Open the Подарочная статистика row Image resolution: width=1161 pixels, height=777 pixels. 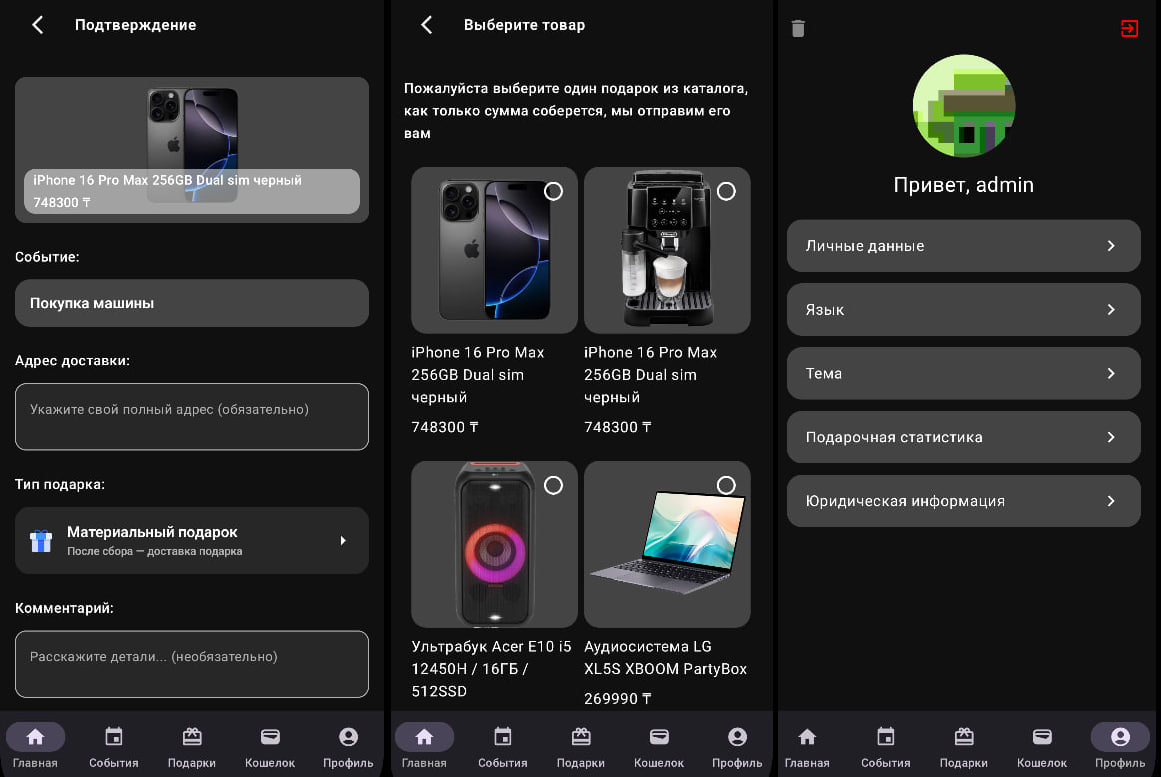pos(963,437)
